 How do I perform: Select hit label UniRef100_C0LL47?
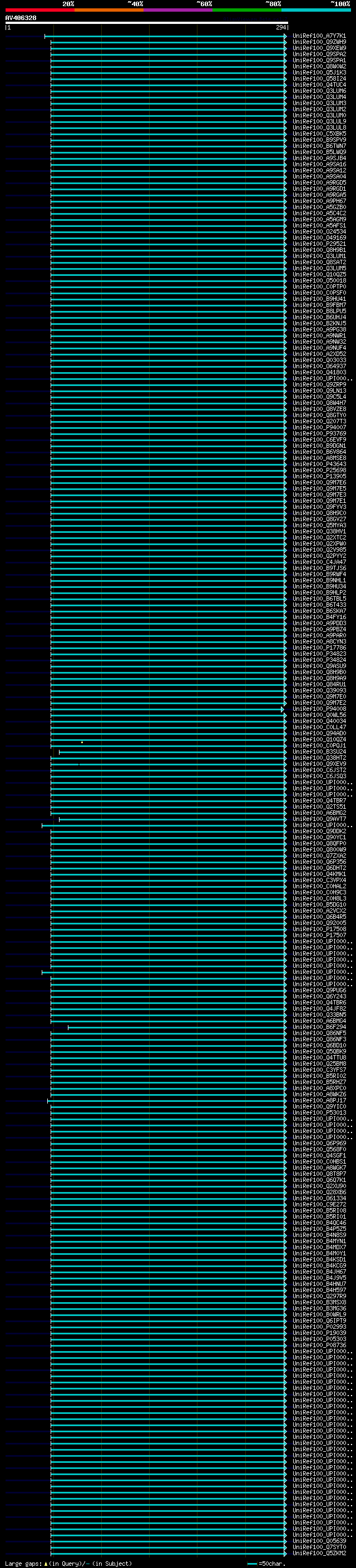click(319, 728)
